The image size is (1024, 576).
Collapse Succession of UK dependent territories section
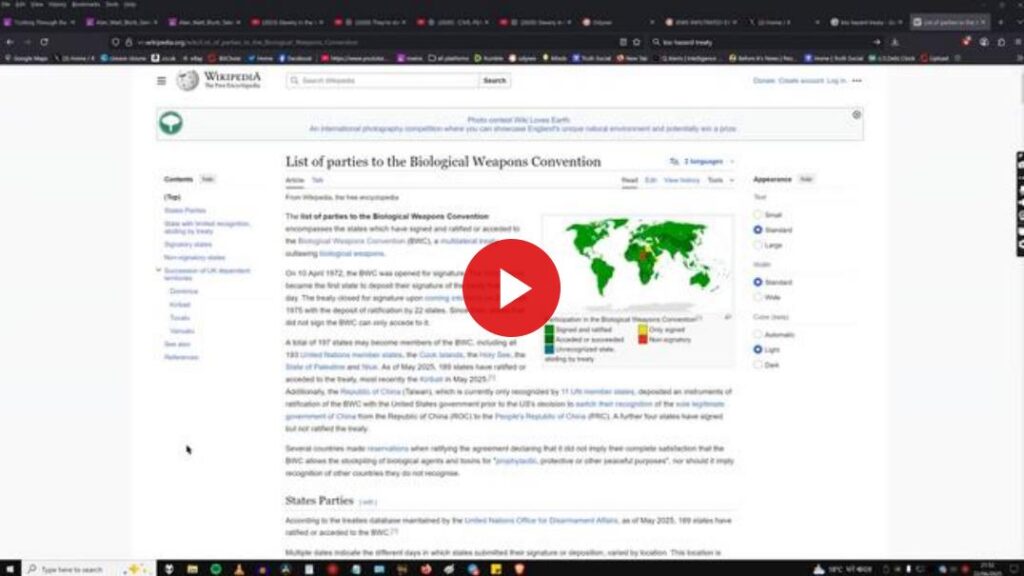(158, 270)
